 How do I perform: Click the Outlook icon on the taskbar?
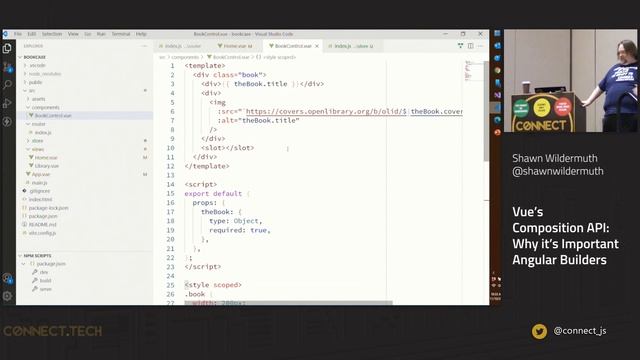pos(497,46)
